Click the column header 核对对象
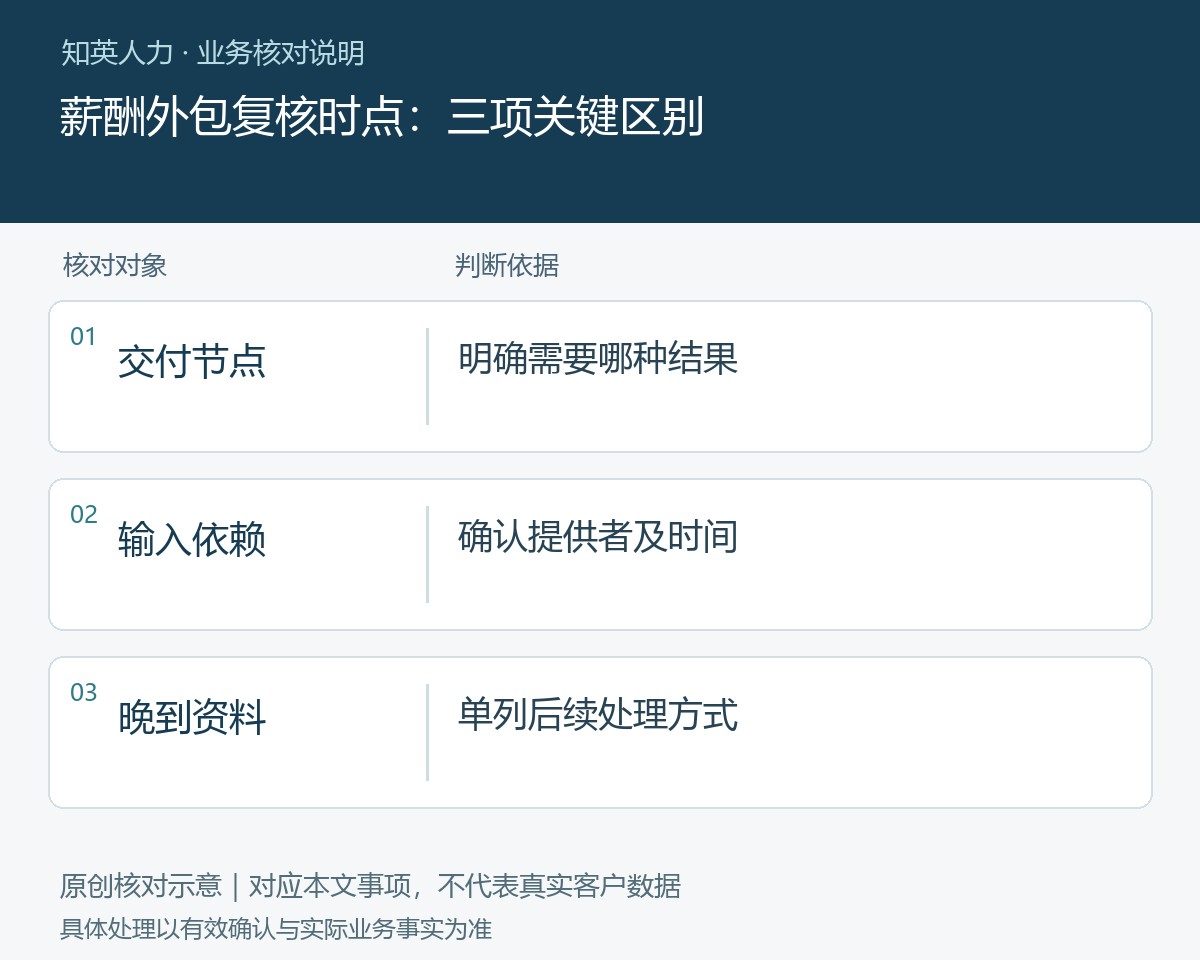Image resolution: width=1200 pixels, height=960 pixels. [x=114, y=265]
